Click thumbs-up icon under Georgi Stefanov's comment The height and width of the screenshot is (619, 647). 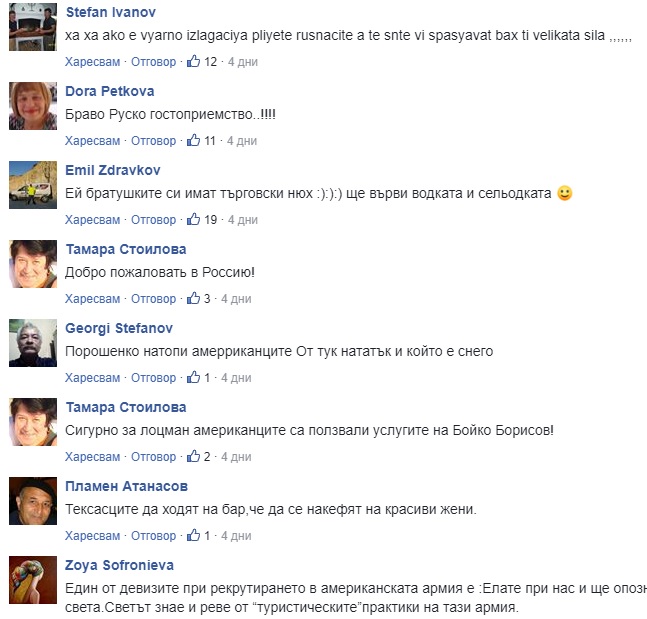point(194,377)
